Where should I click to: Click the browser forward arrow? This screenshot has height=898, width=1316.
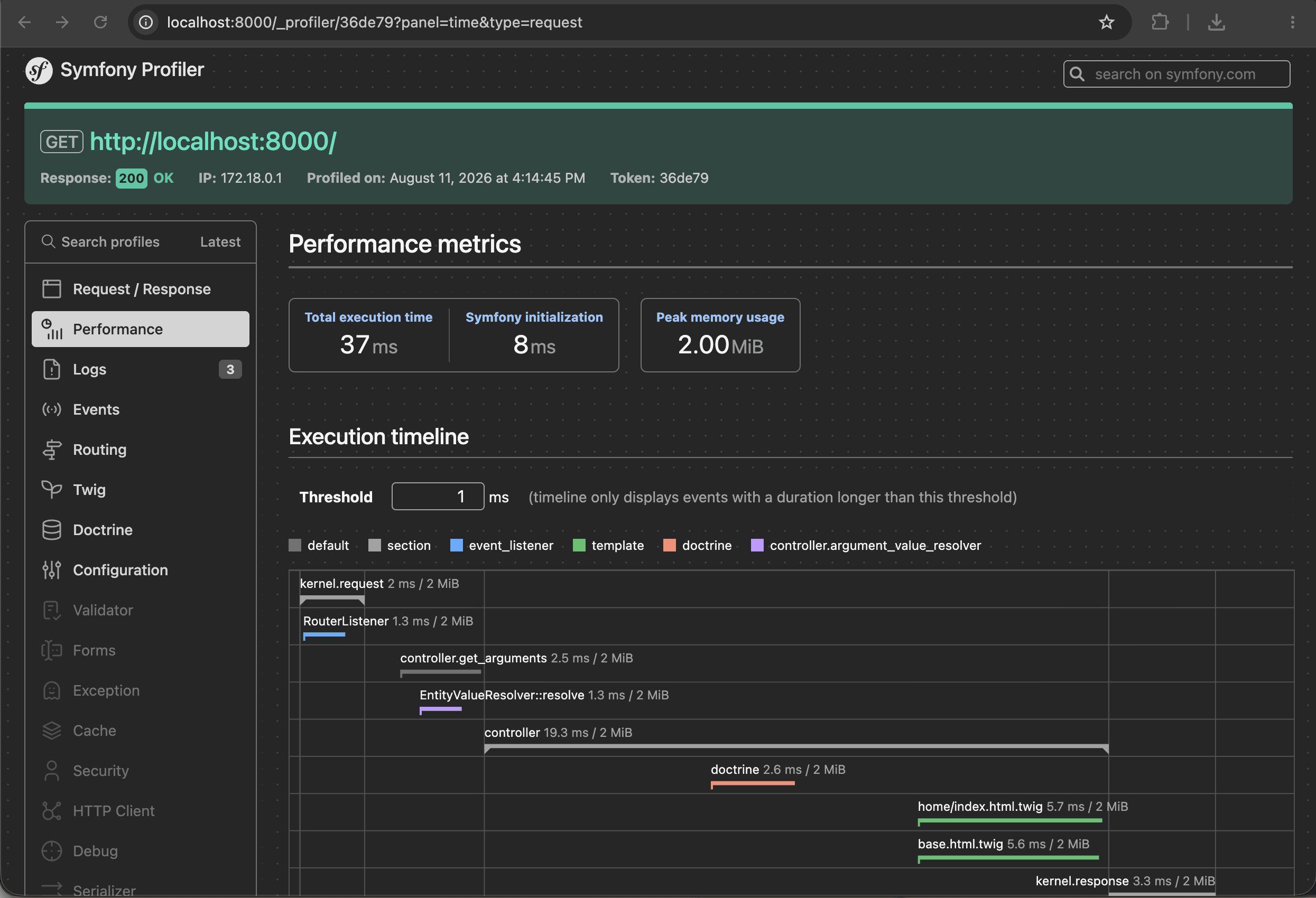tap(62, 22)
